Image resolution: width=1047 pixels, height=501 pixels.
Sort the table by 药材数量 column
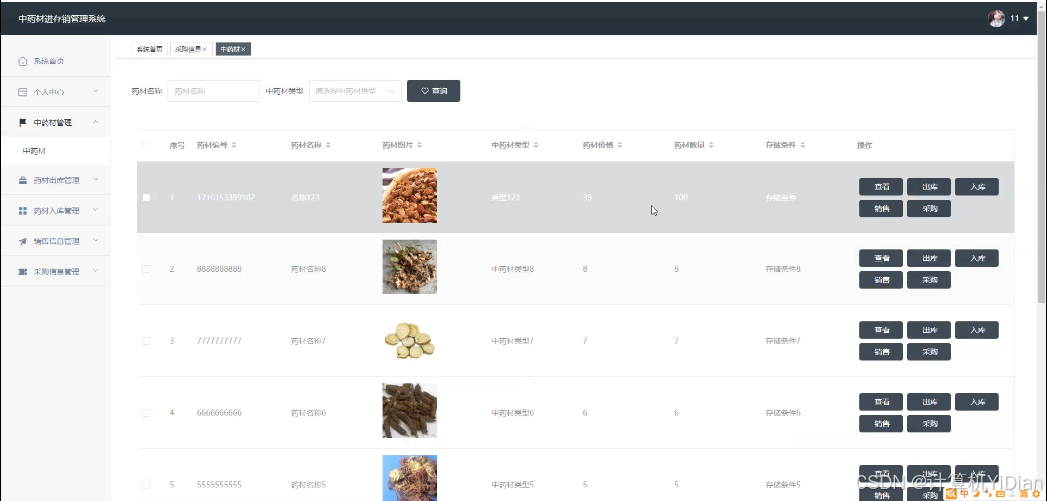[711, 145]
